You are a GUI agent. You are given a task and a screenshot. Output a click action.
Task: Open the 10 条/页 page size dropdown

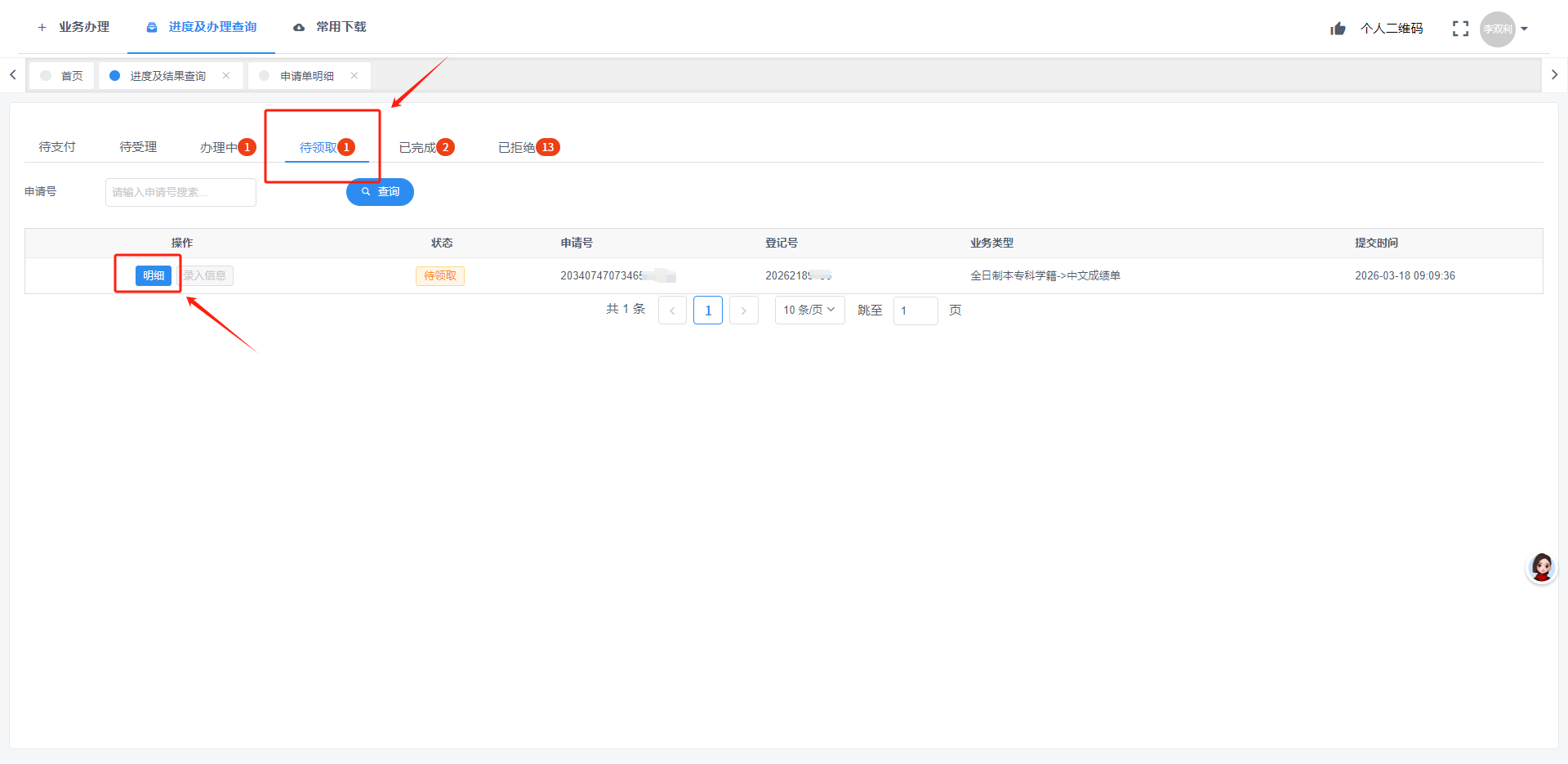tap(809, 310)
